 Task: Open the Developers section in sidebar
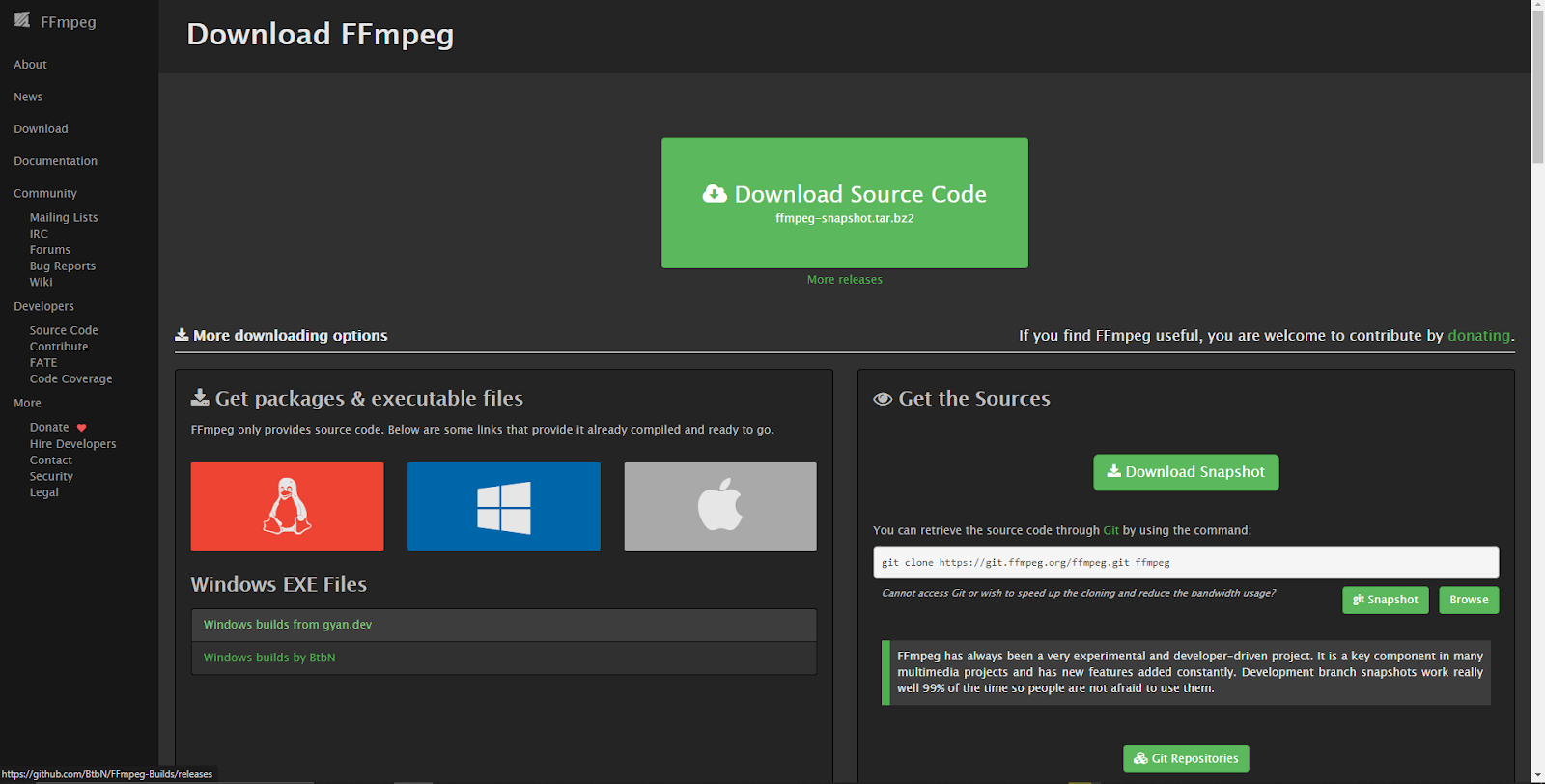pyautogui.click(x=43, y=306)
